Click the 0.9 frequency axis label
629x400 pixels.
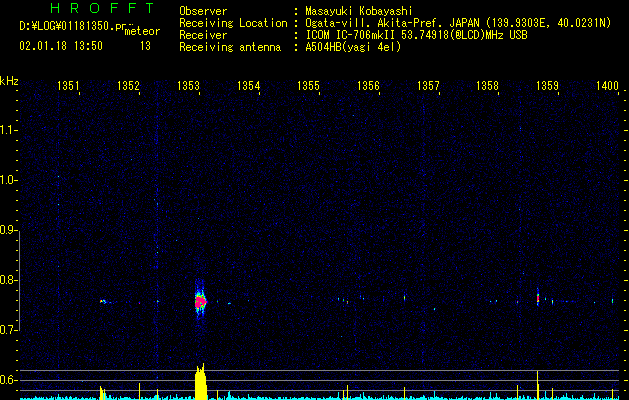[8, 230]
